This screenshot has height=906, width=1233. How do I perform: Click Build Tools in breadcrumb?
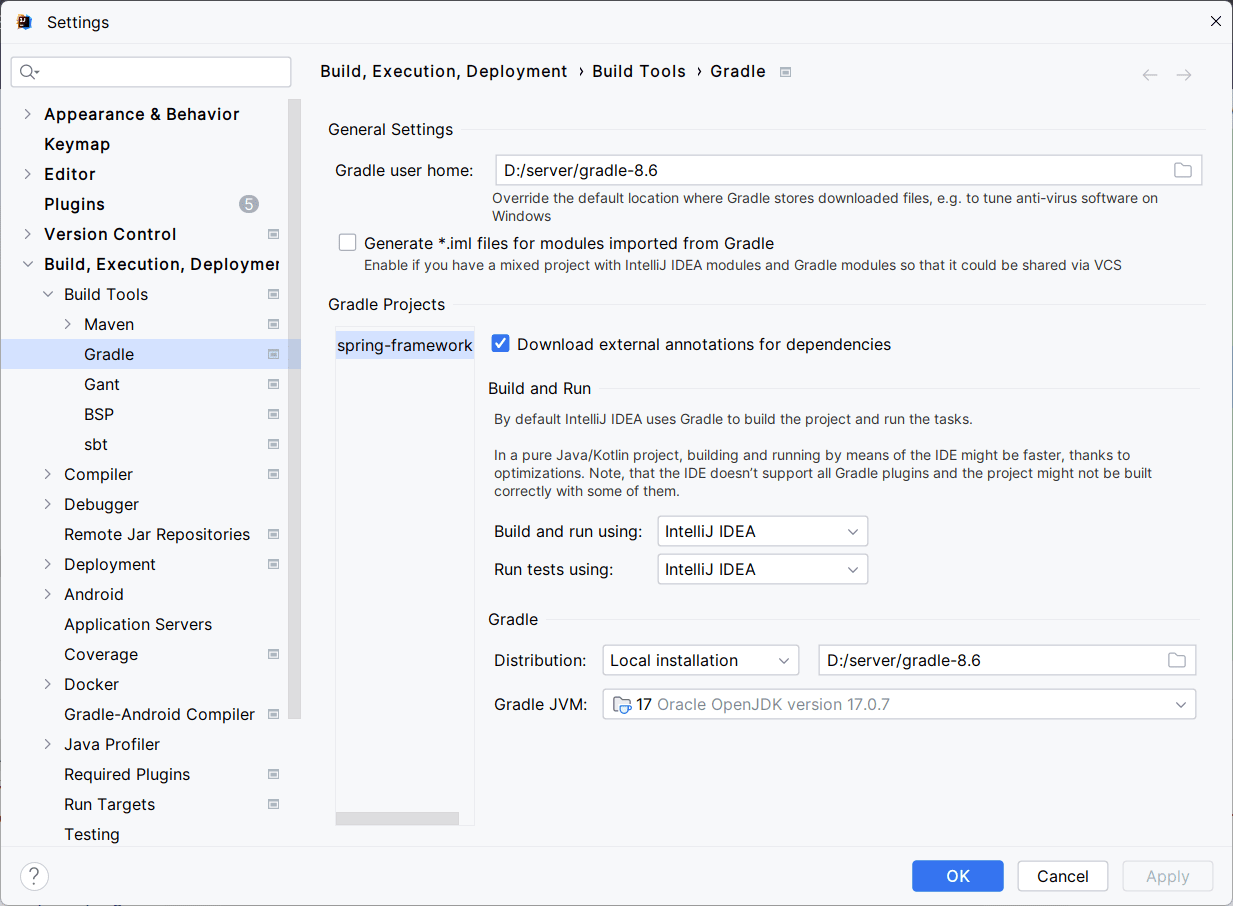tap(639, 71)
